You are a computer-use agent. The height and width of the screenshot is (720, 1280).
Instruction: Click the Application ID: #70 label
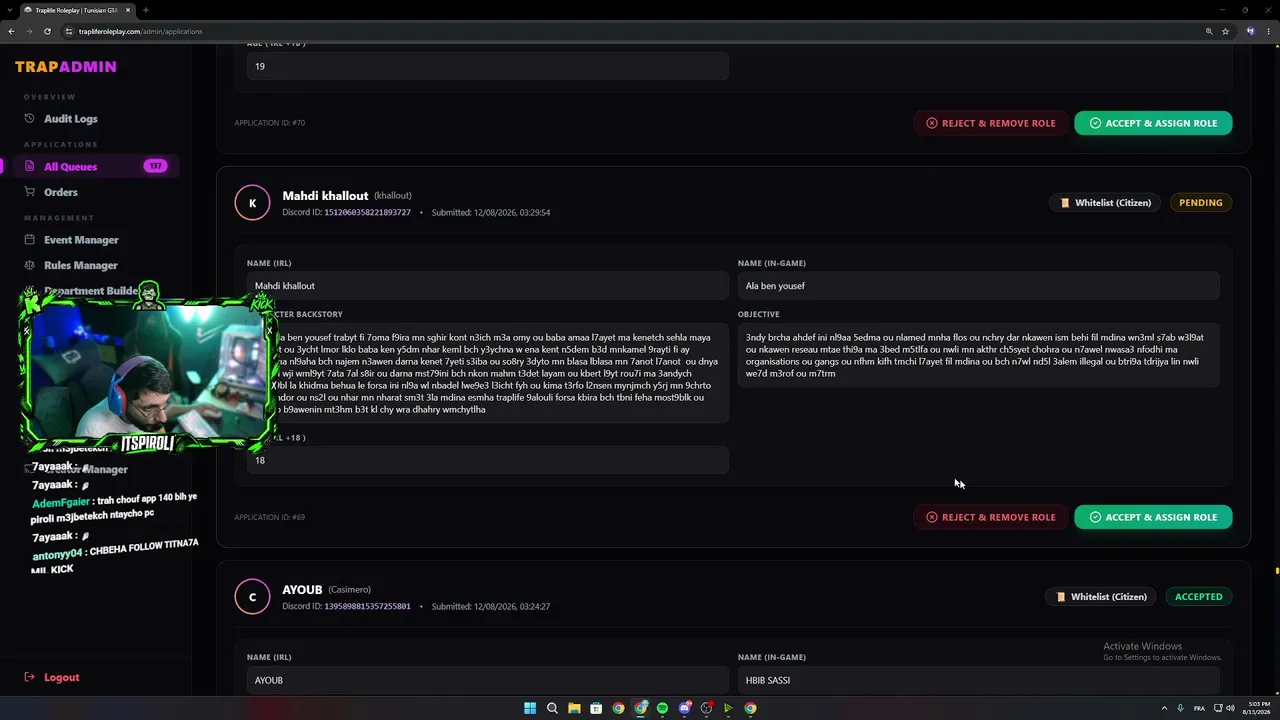tap(270, 123)
